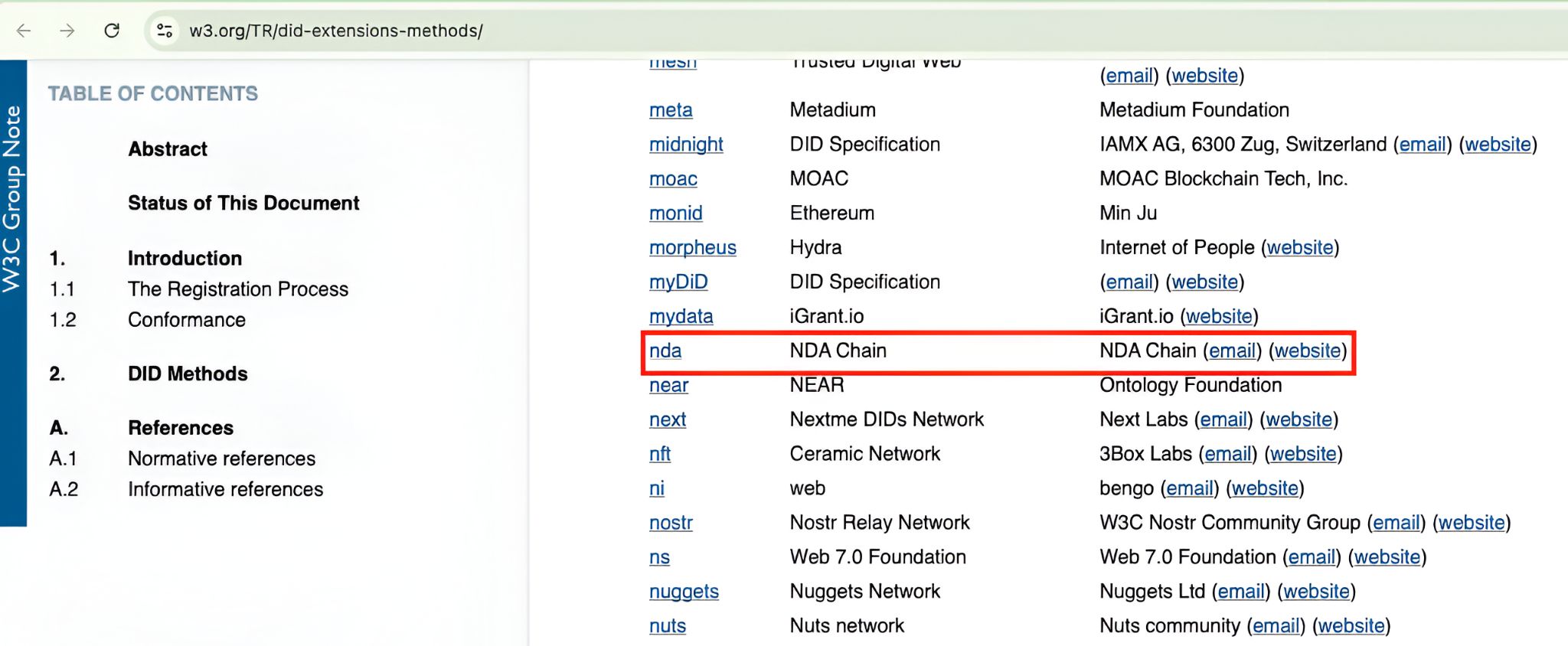Image resolution: width=1568 pixels, height=646 pixels.
Task: Open Internet of People website link
Action: click(1300, 248)
